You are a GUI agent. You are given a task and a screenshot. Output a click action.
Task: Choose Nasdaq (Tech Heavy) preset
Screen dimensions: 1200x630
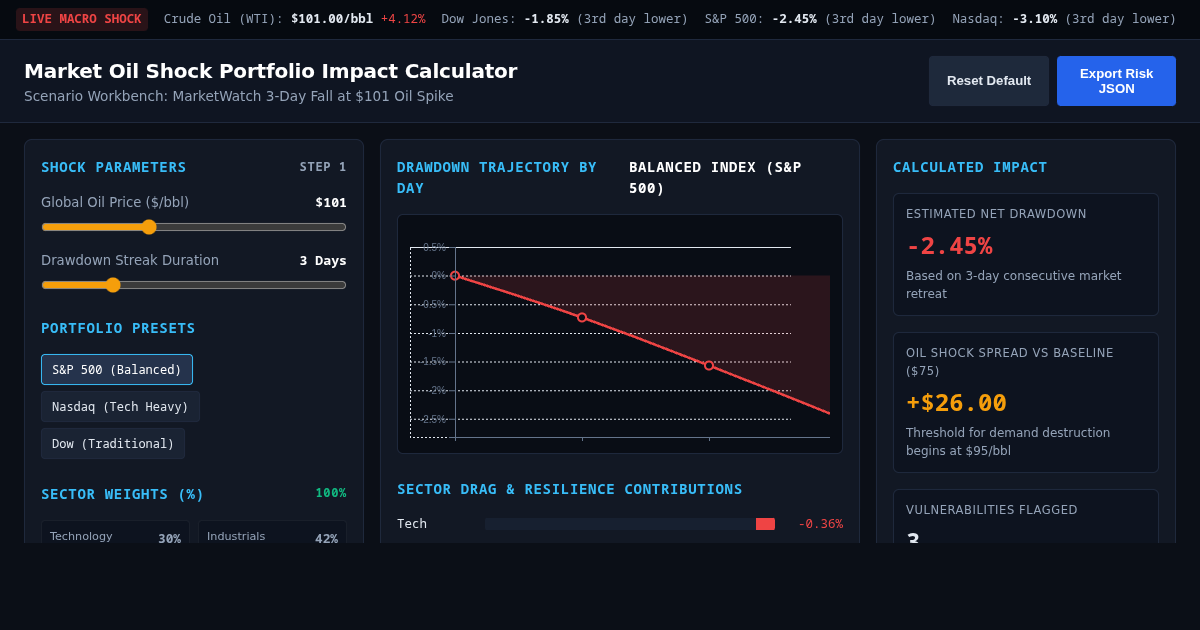click(x=120, y=407)
